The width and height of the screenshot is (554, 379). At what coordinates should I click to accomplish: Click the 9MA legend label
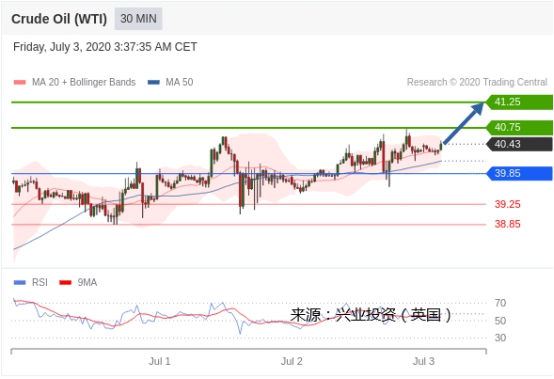click(x=87, y=283)
